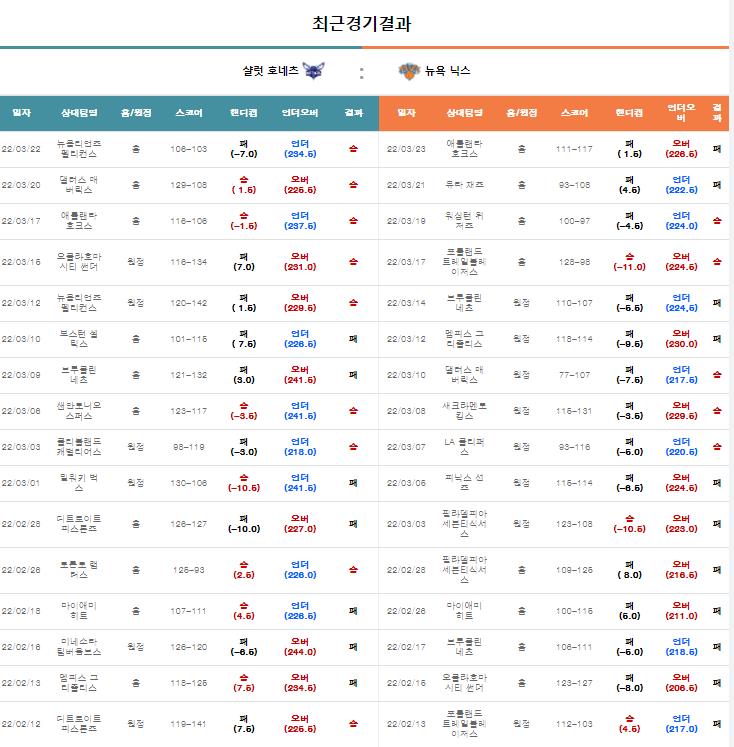Click the 120-142 score cell
The image size is (734, 747).
[189, 303]
